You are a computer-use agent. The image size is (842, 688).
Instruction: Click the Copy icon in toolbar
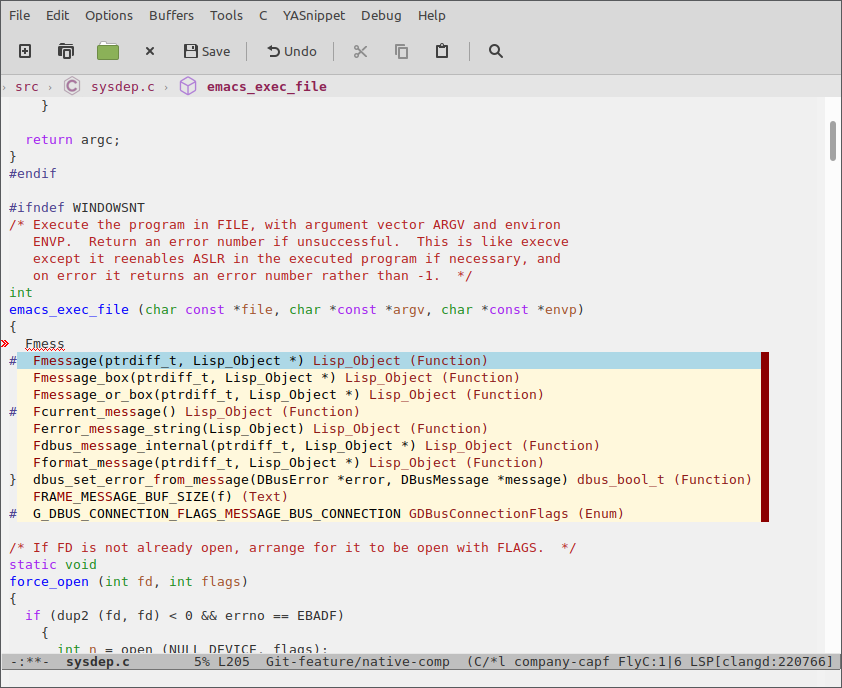pos(402,51)
